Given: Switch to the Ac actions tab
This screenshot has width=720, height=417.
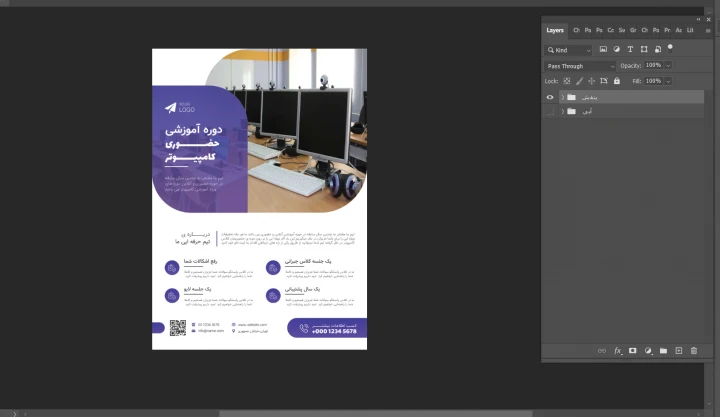Looking at the screenshot, I should tap(679, 30).
